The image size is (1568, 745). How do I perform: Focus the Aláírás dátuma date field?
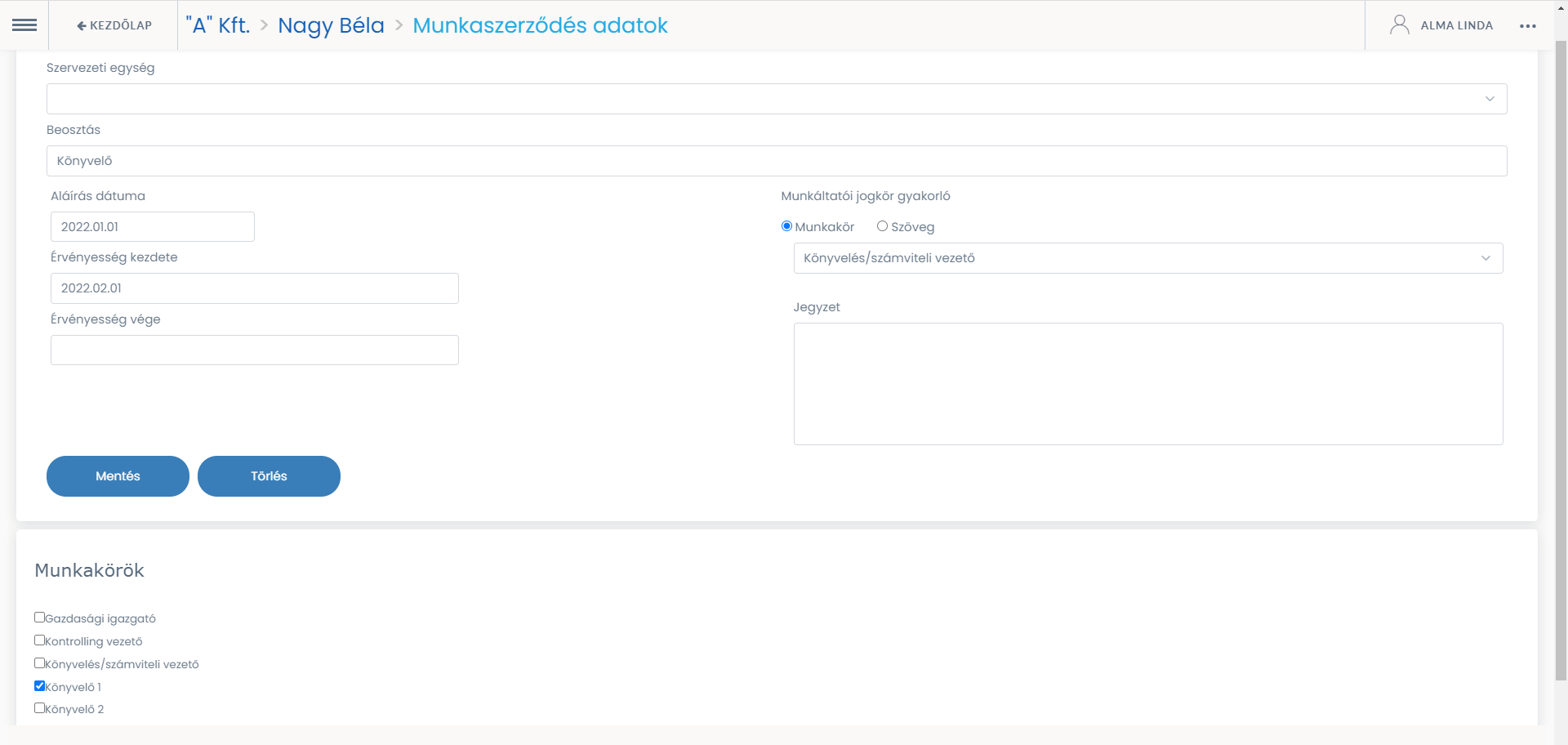pos(153,227)
